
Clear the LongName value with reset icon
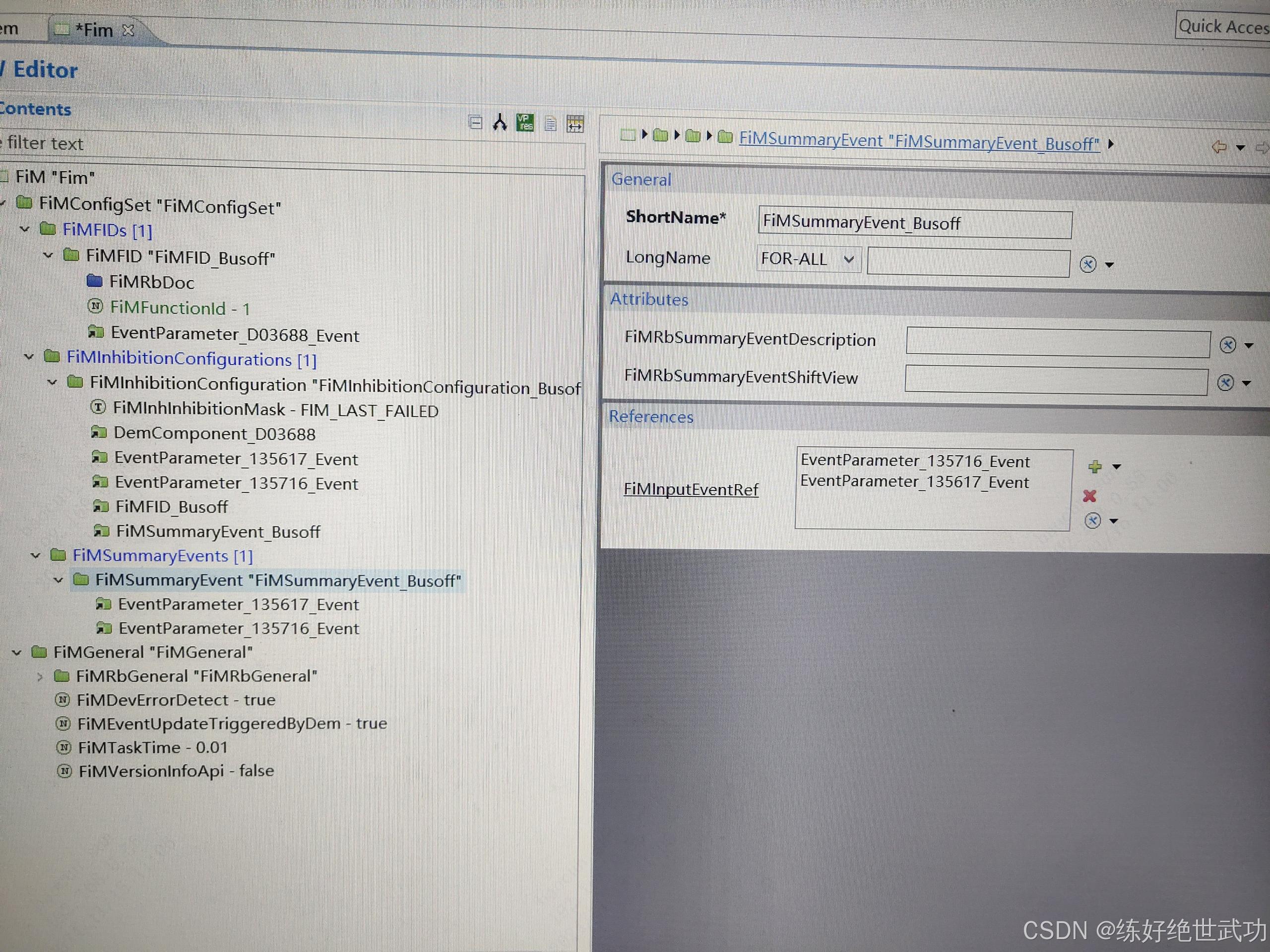[1087, 264]
